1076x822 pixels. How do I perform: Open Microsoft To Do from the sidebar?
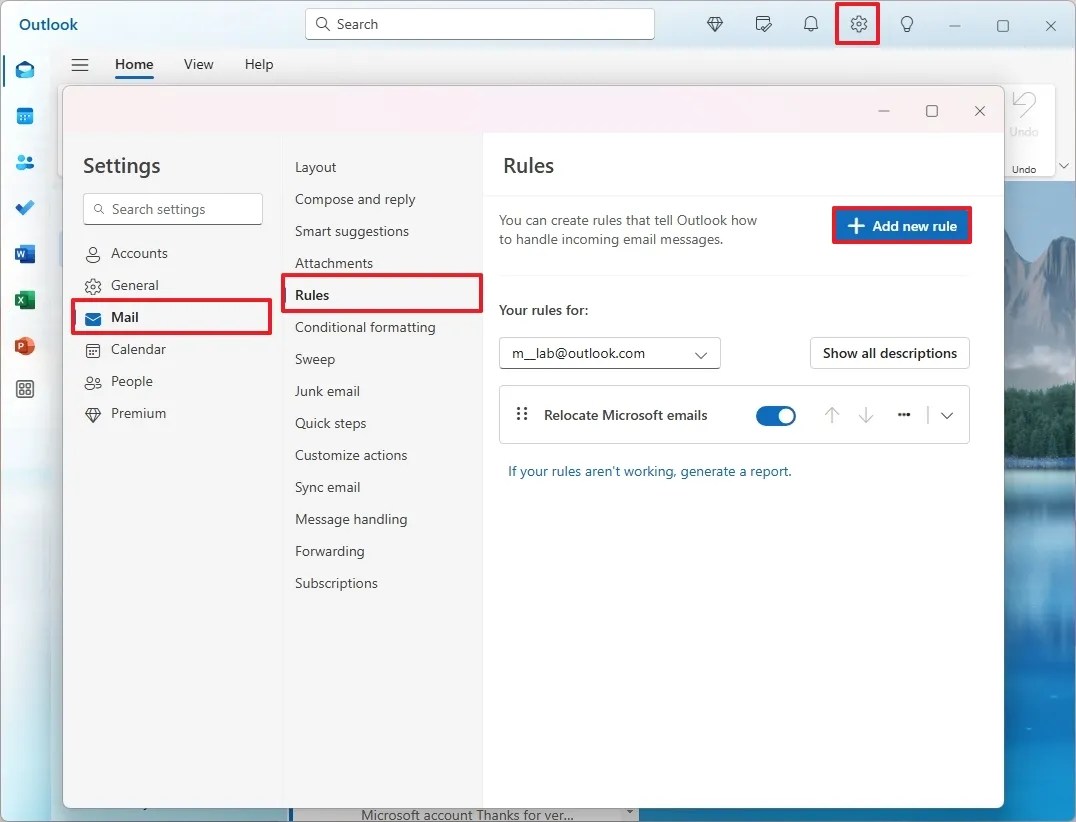click(x=24, y=208)
